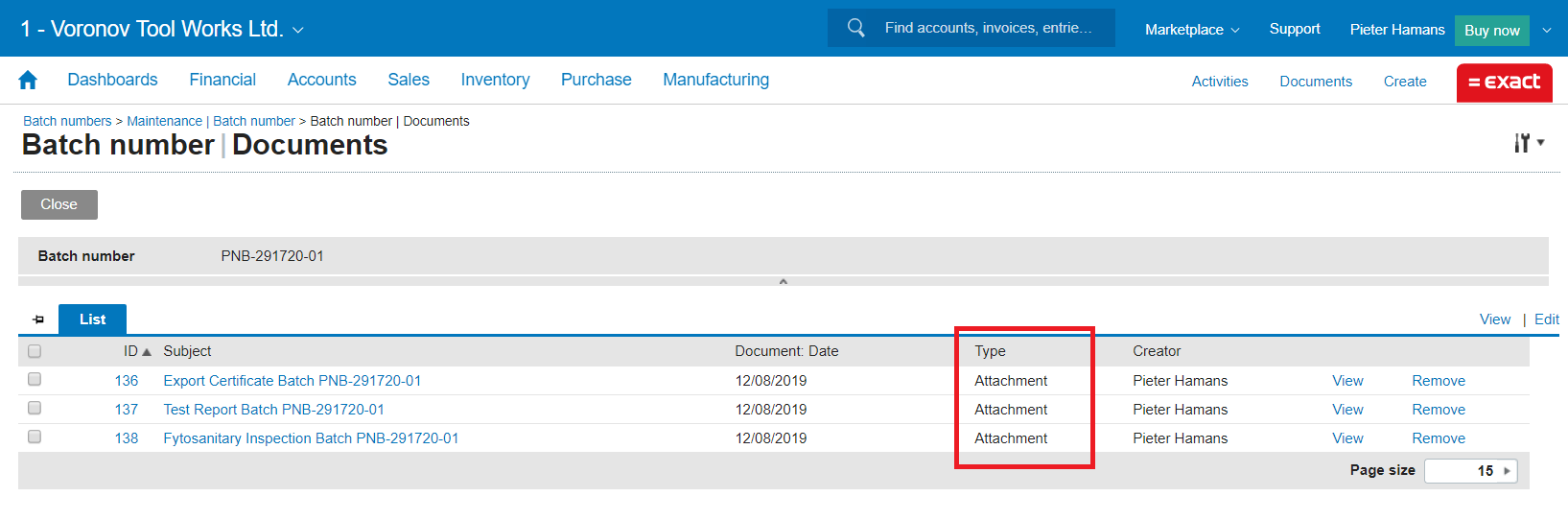Switch to the List tab
This screenshot has height=520, width=1568.
(x=92, y=319)
